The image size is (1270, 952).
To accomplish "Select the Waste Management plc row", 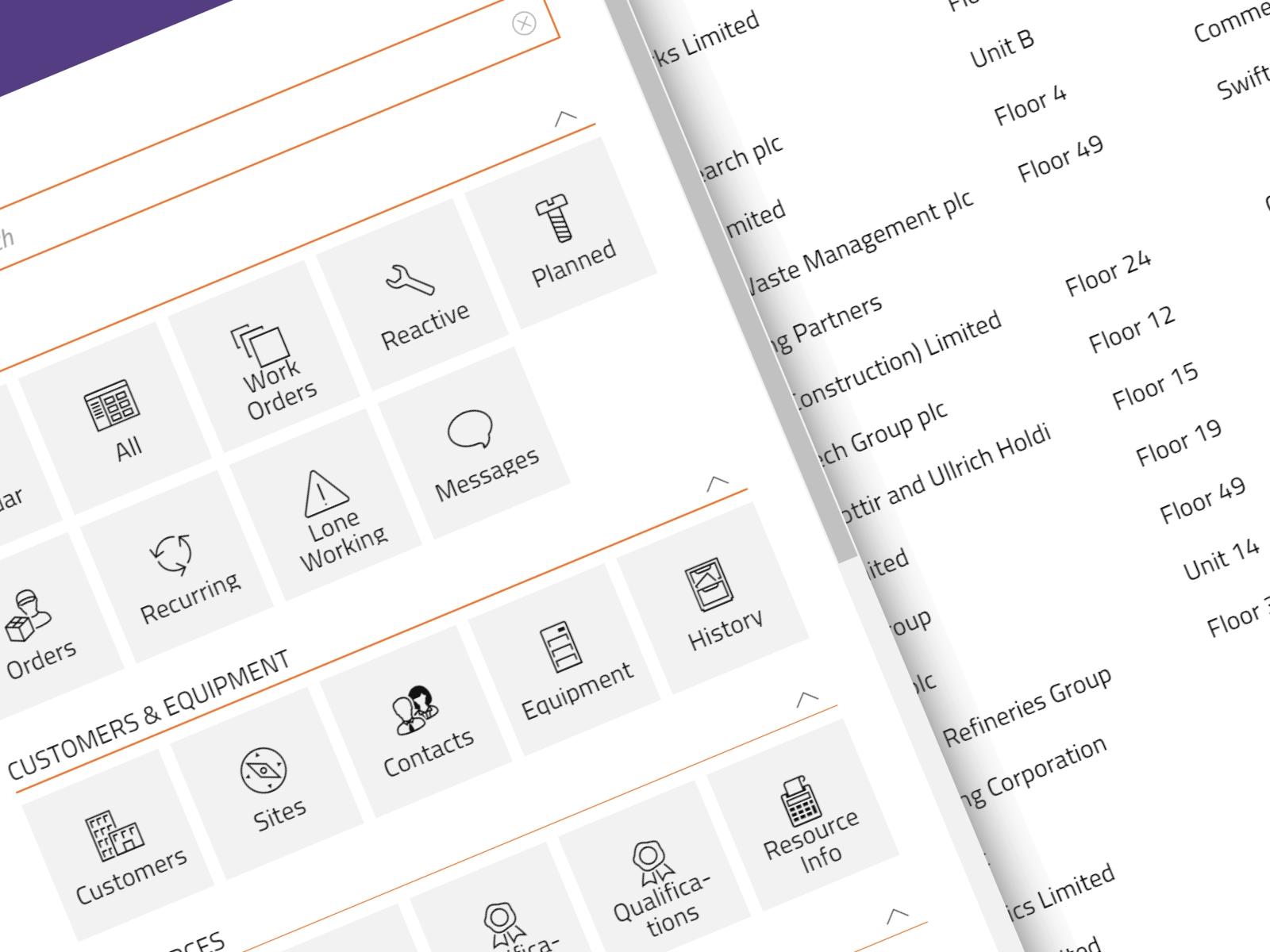I will [860, 242].
